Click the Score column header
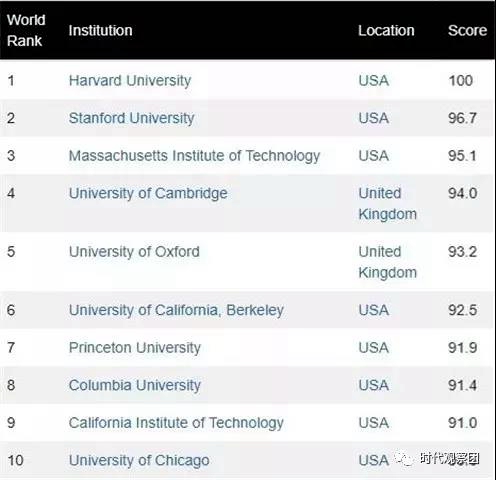Screen dimensions: 496x480 tap(467, 31)
